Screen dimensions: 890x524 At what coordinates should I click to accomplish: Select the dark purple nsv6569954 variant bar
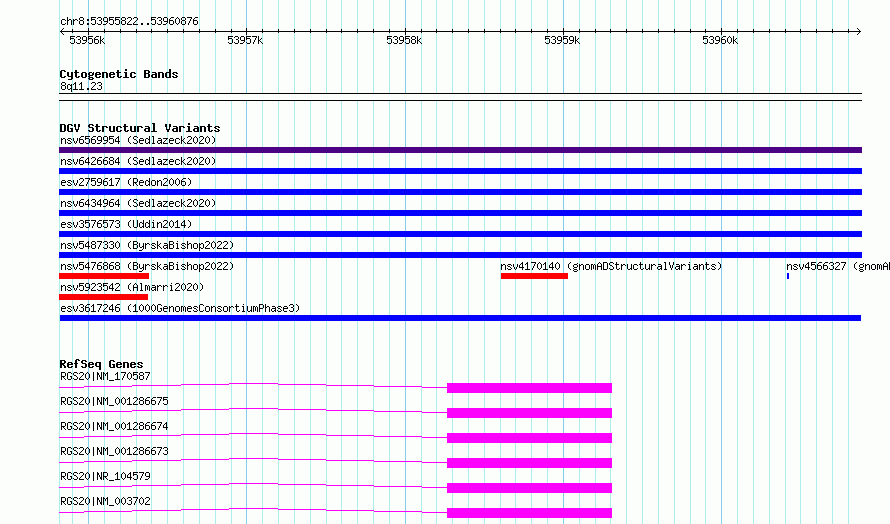(460, 150)
